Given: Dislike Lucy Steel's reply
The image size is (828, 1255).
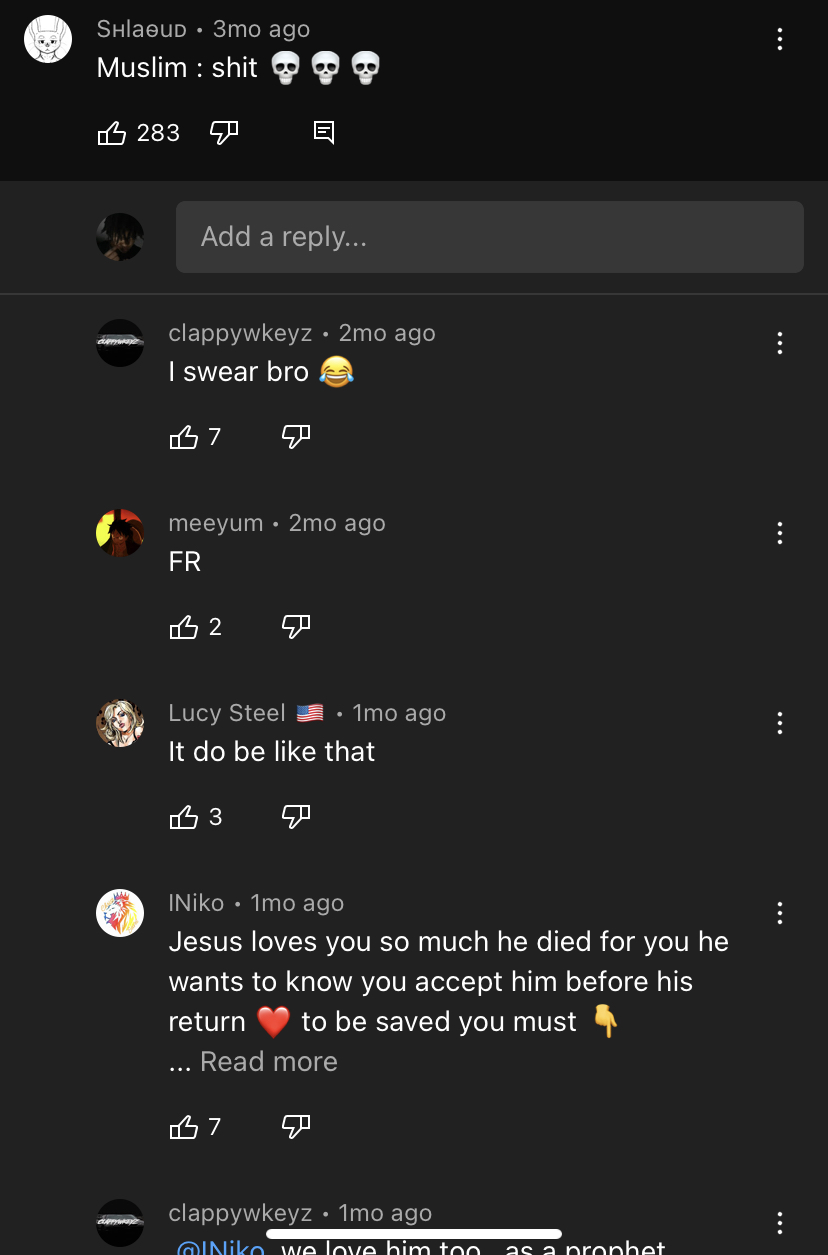Looking at the screenshot, I should (x=296, y=817).
